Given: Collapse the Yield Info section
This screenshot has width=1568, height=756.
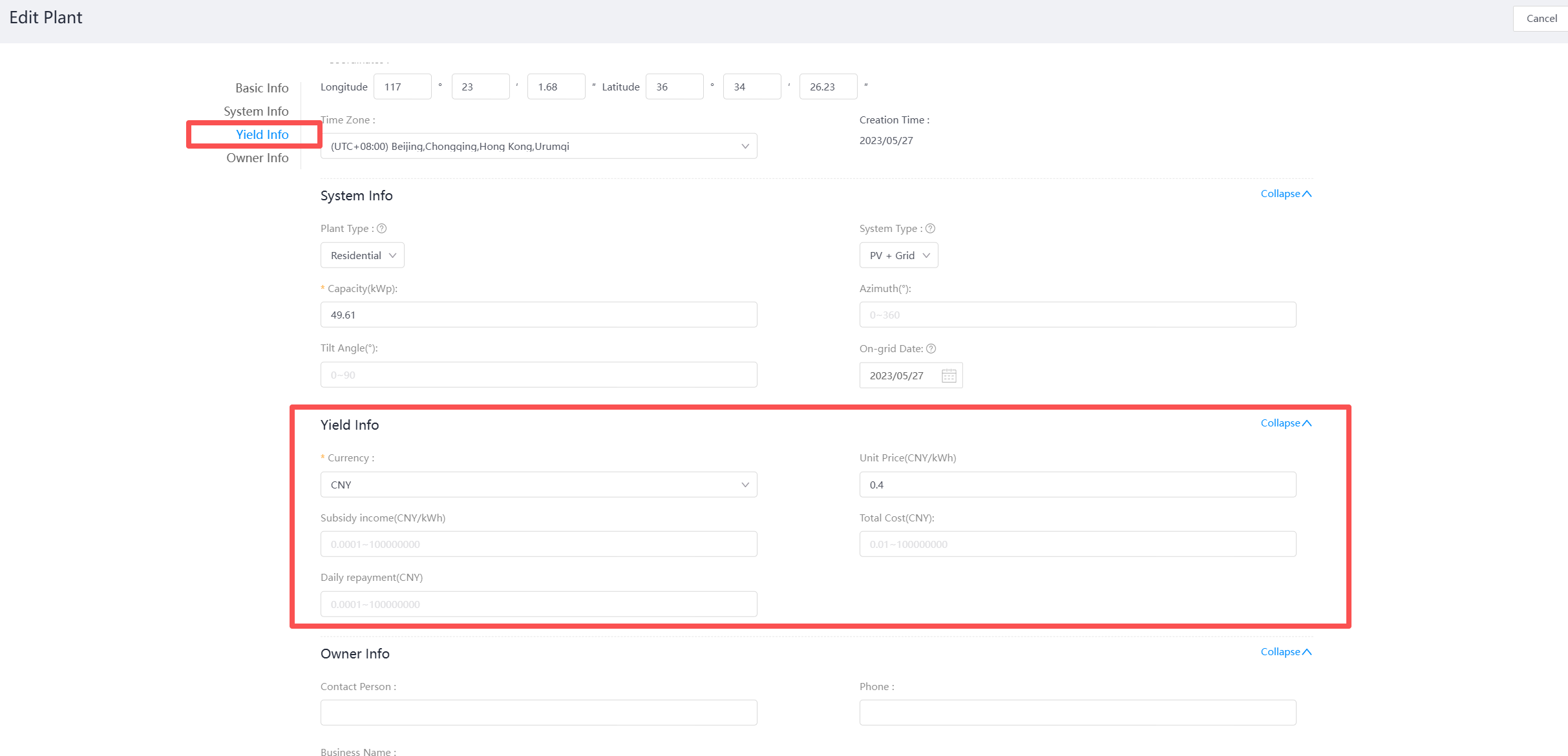Looking at the screenshot, I should (x=1286, y=423).
